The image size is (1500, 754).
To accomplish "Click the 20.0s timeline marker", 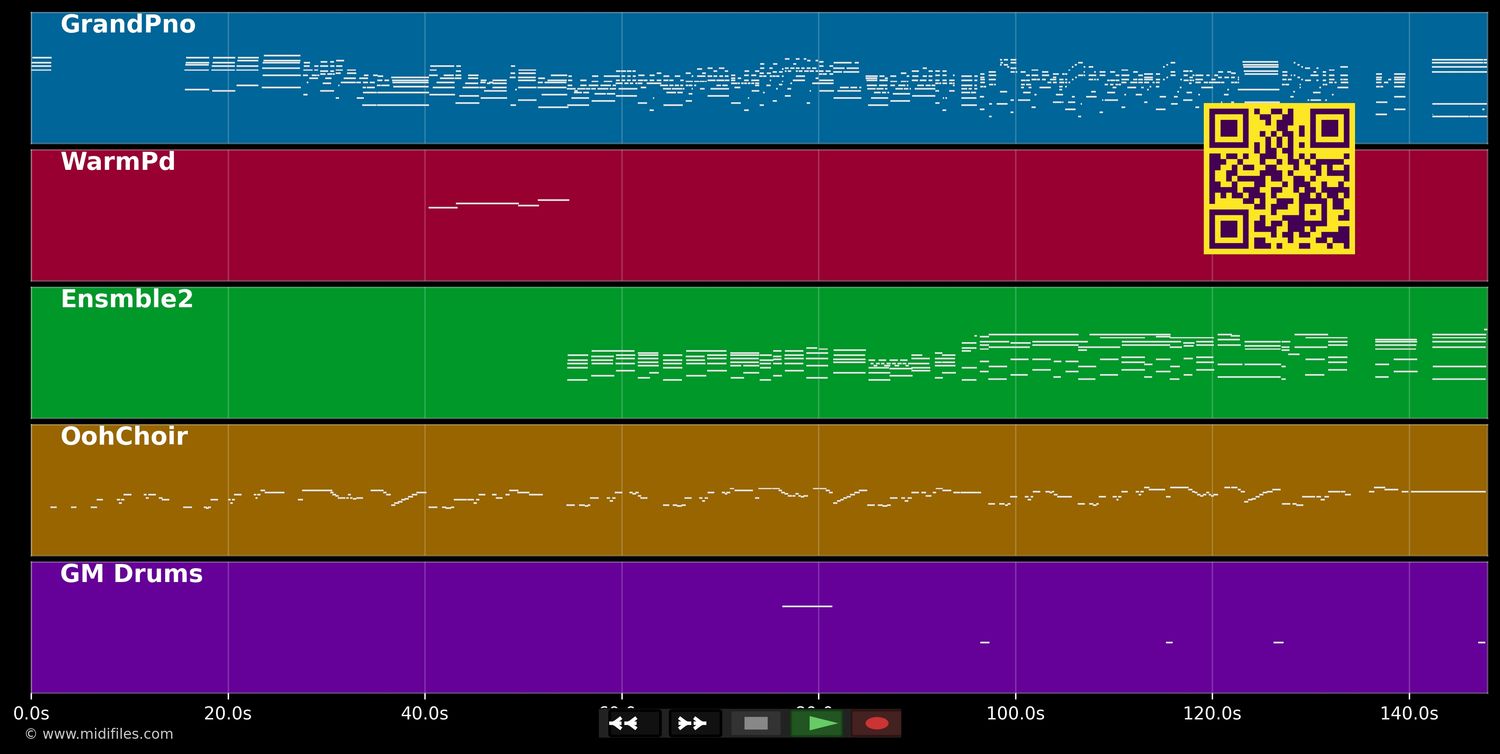I will pos(228,714).
